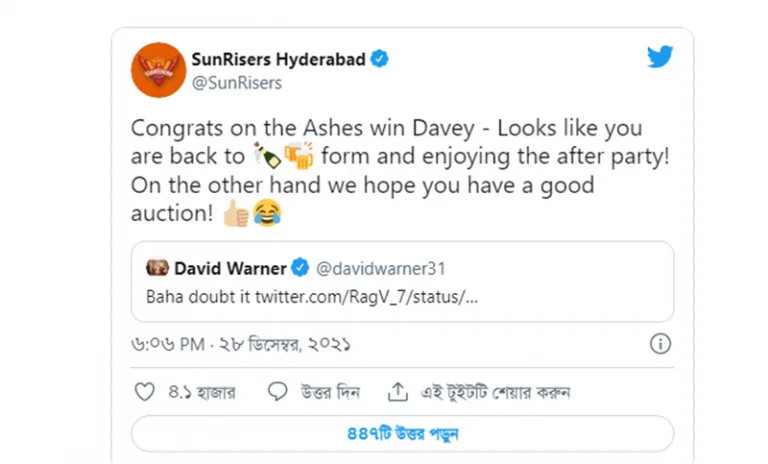Open the tweet info icon
The image size is (768, 464).
click(660, 344)
